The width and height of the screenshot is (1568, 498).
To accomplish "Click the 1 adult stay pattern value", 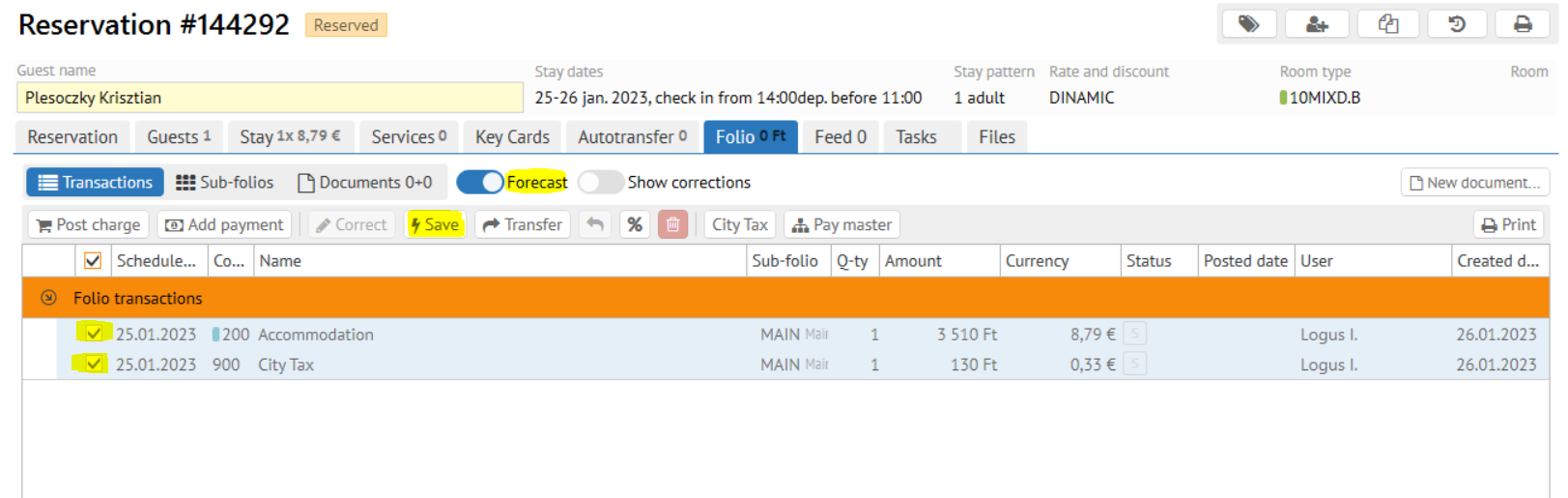I will (x=979, y=97).
